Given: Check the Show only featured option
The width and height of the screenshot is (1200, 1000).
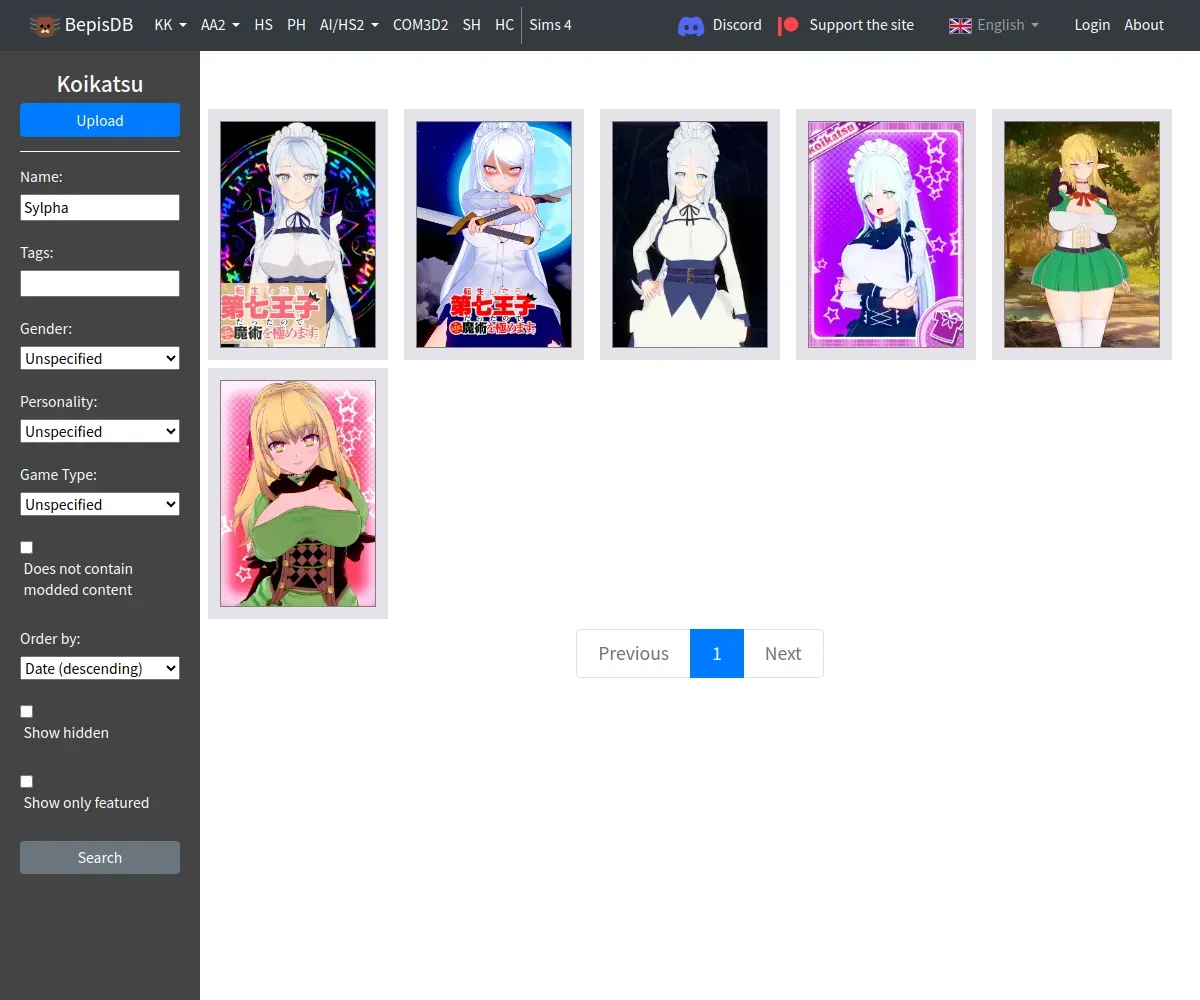Looking at the screenshot, I should tap(27, 781).
